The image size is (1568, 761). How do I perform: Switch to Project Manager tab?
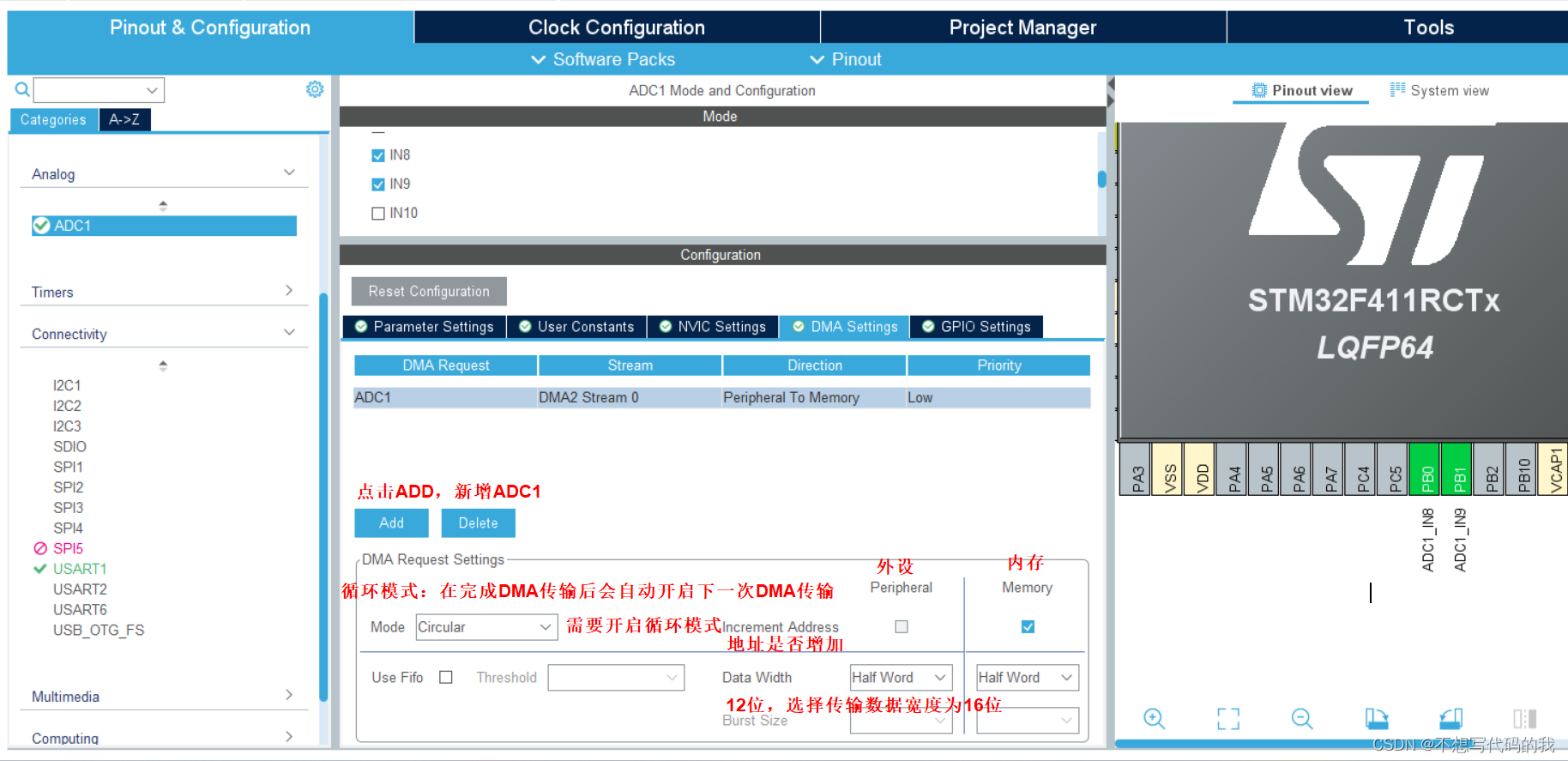(x=1022, y=27)
